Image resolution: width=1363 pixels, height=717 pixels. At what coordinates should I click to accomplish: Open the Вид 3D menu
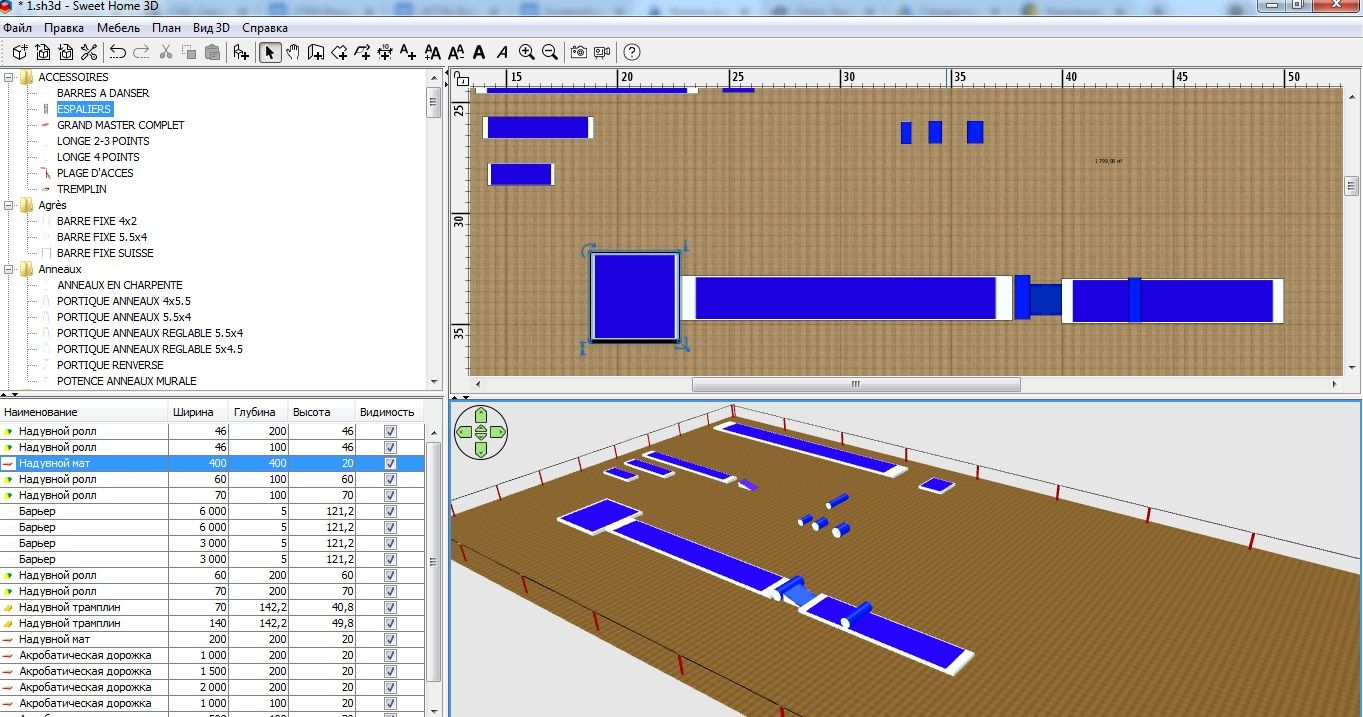pos(211,28)
